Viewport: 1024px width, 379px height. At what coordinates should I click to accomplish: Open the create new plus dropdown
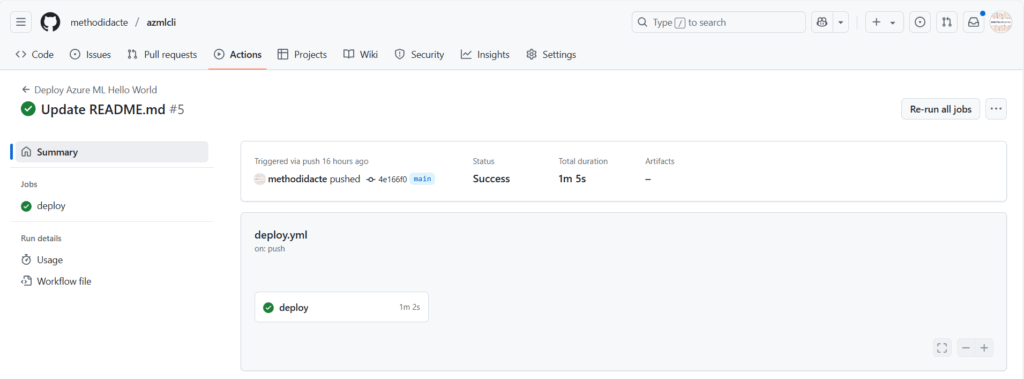[x=884, y=22]
